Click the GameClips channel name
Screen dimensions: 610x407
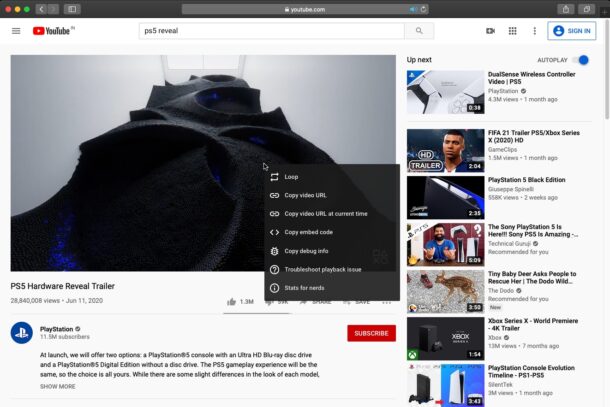tap(502, 149)
